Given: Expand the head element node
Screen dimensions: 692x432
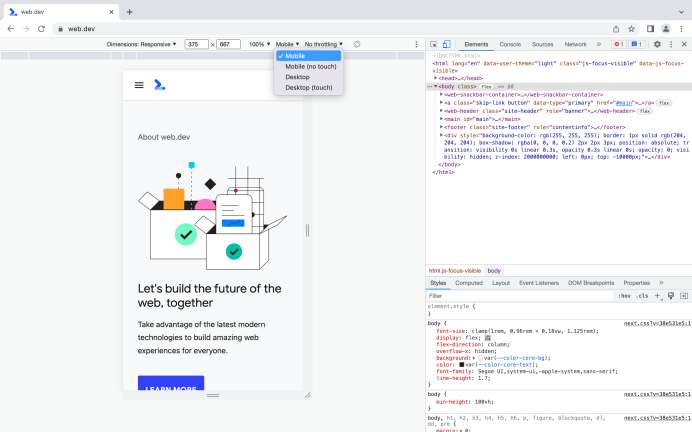Looking at the screenshot, I should coord(436,78).
